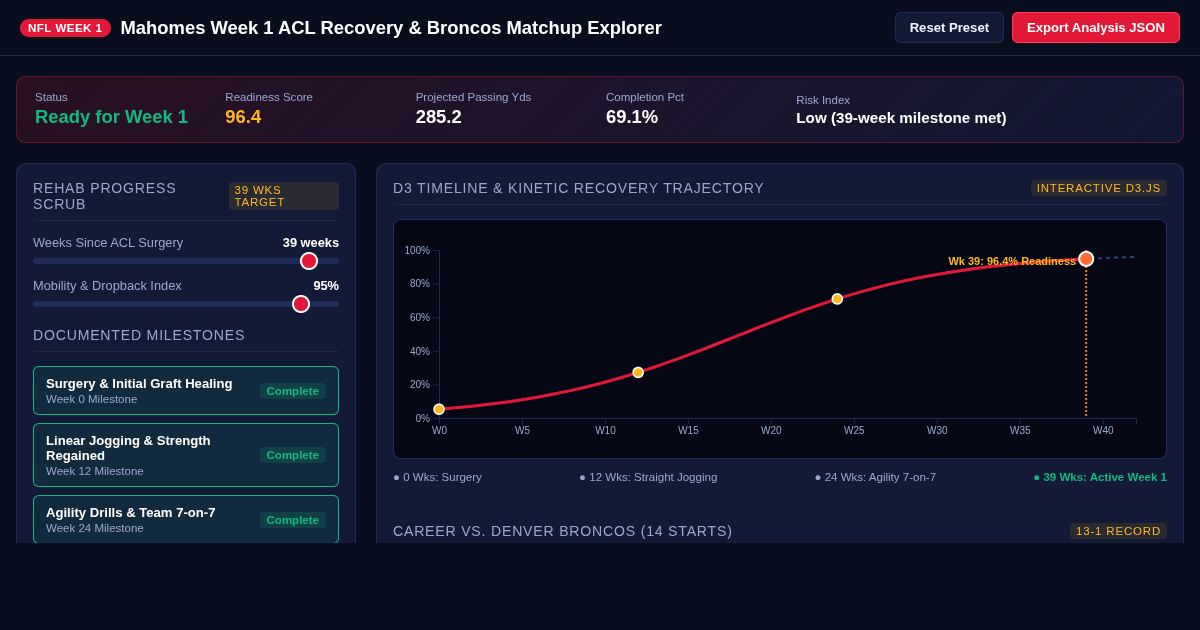Click Complete badge on Surgery milestone
The width and height of the screenshot is (1200, 630).
[x=293, y=391]
